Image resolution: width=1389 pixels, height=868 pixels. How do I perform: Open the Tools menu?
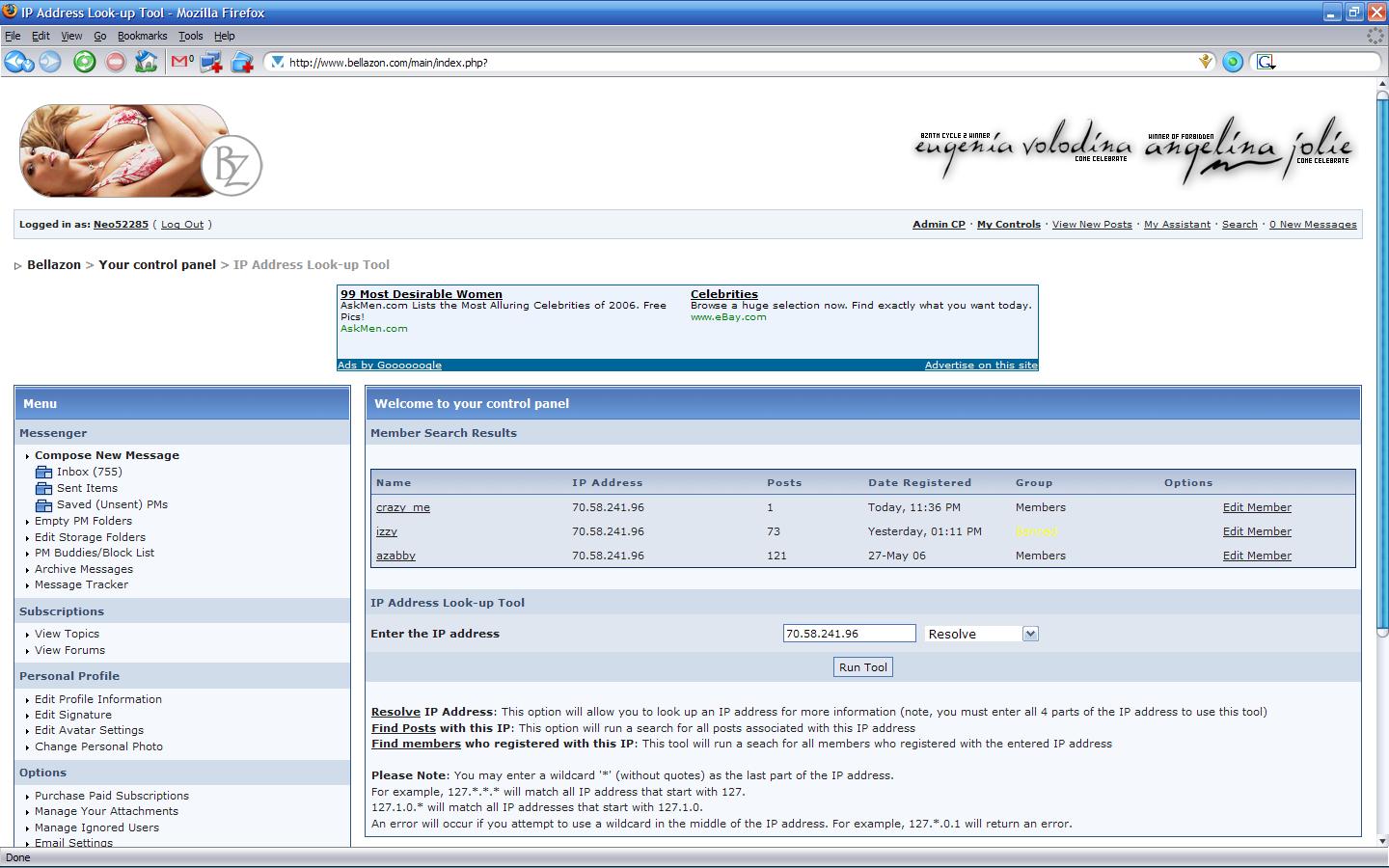[x=190, y=36]
